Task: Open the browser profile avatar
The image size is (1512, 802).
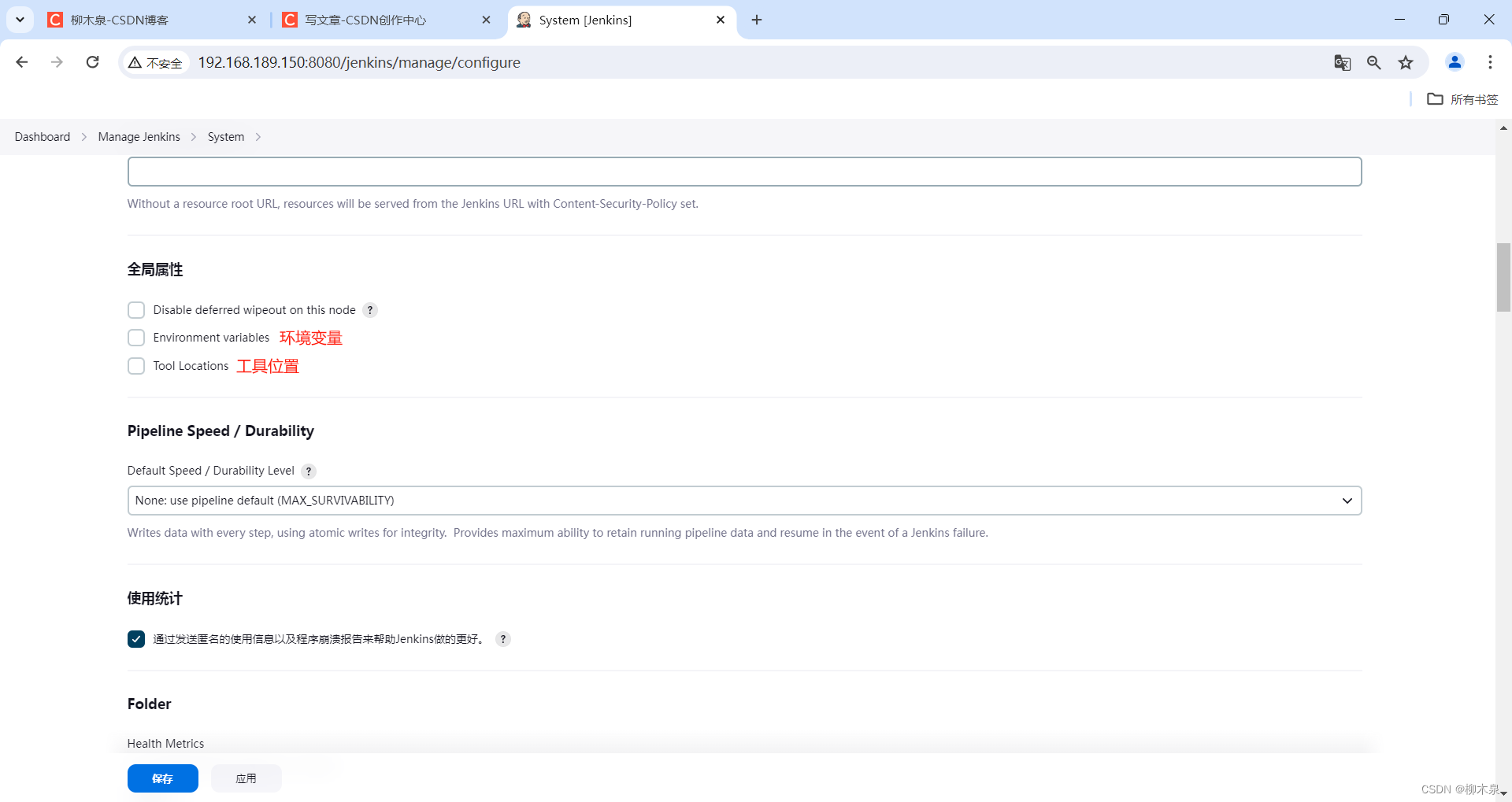Action: pyautogui.click(x=1455, y=62)
